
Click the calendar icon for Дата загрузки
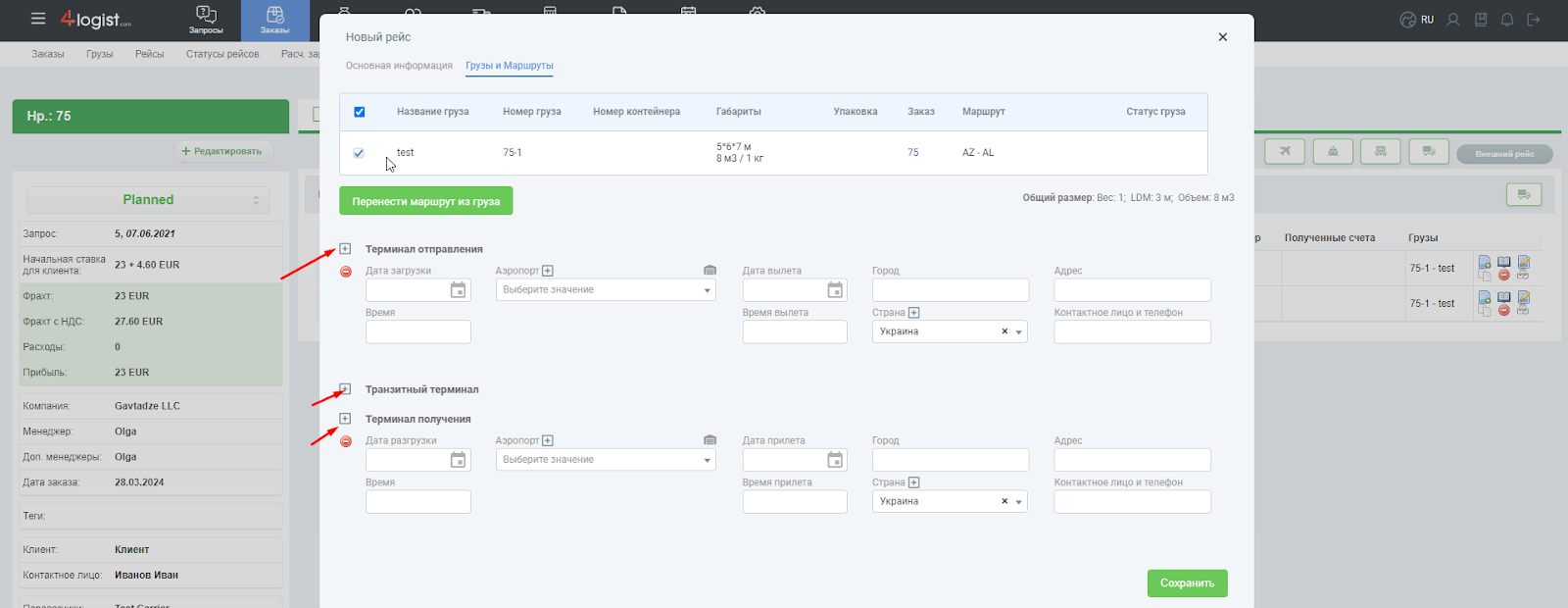pos(458,290)
